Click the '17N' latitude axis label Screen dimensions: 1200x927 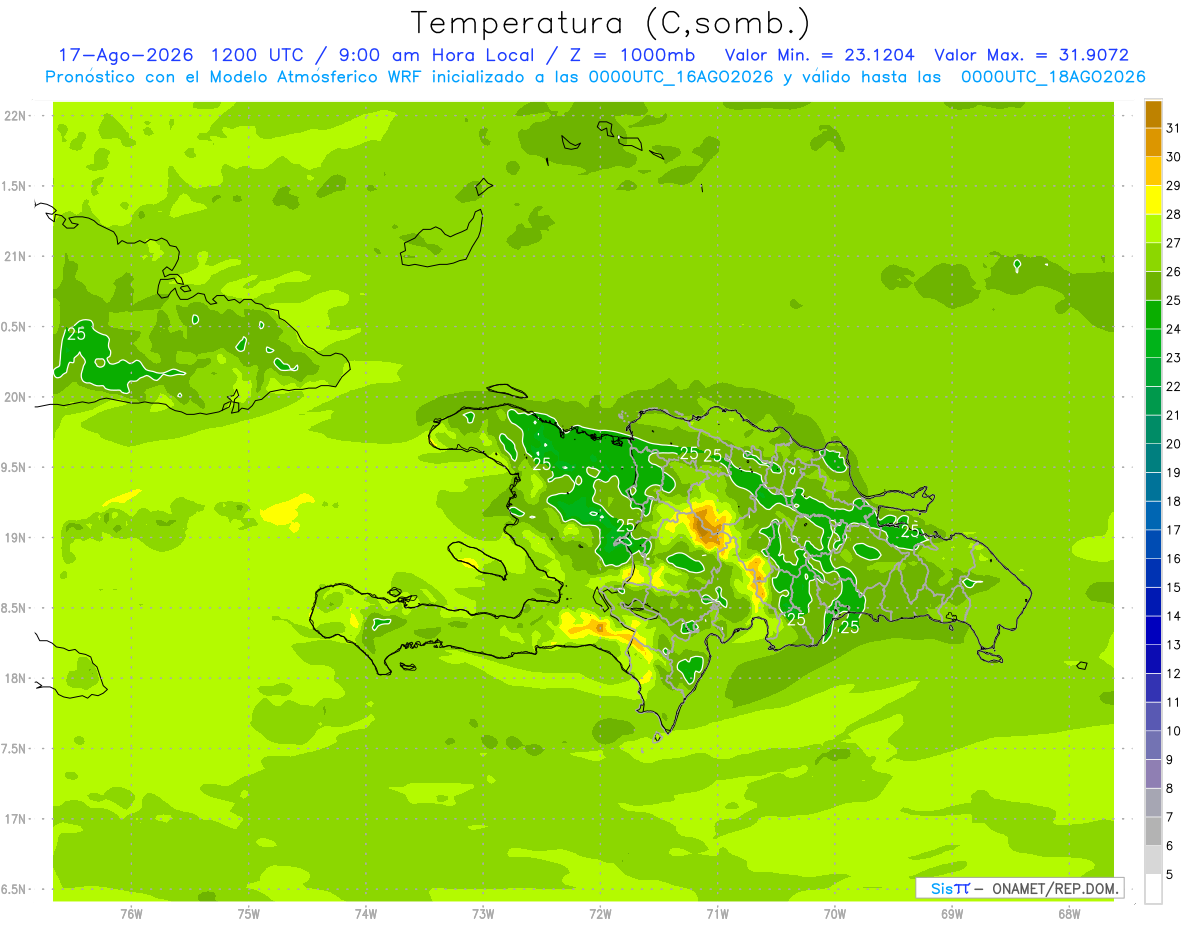click(x=16, y=819)
